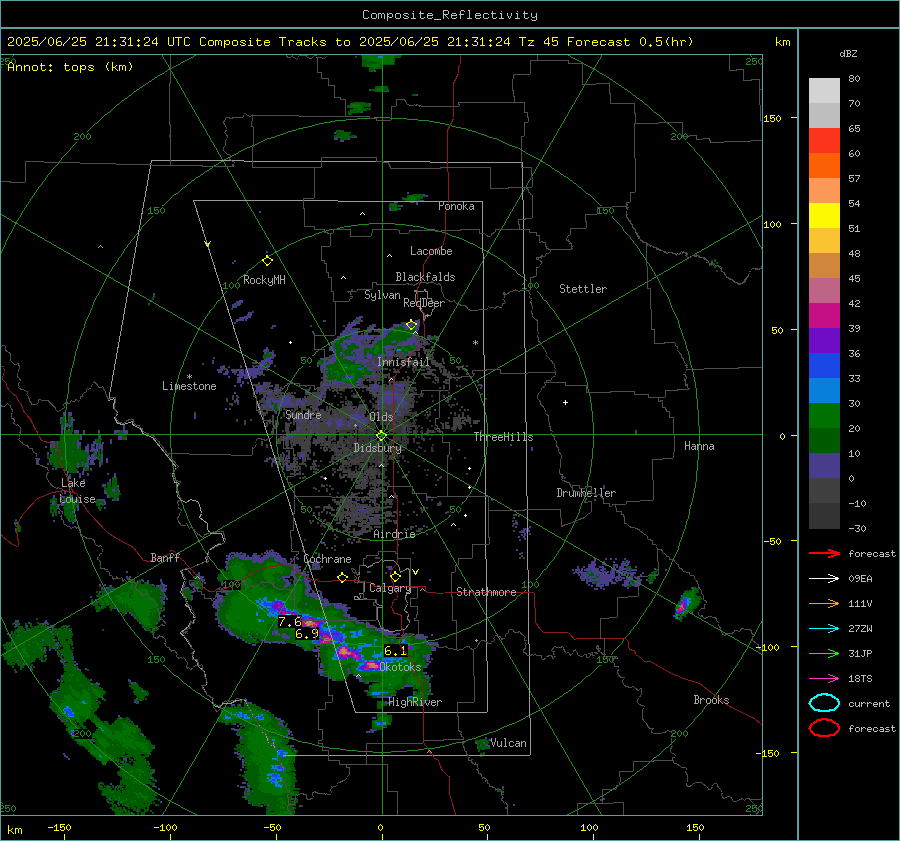
Task: Click the Brooks city label
Action: coord(711,700)
